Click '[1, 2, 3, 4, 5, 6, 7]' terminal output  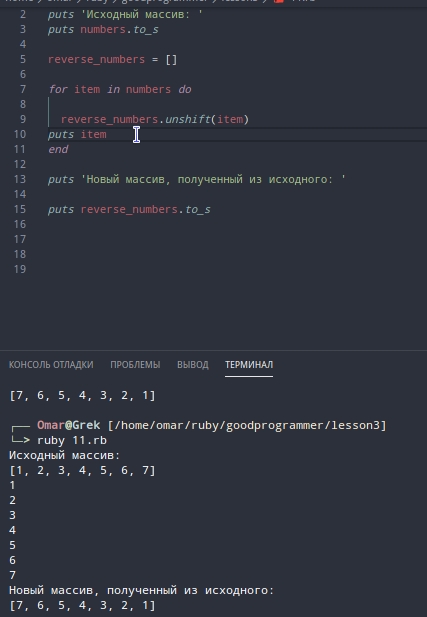tap(82, 470)
